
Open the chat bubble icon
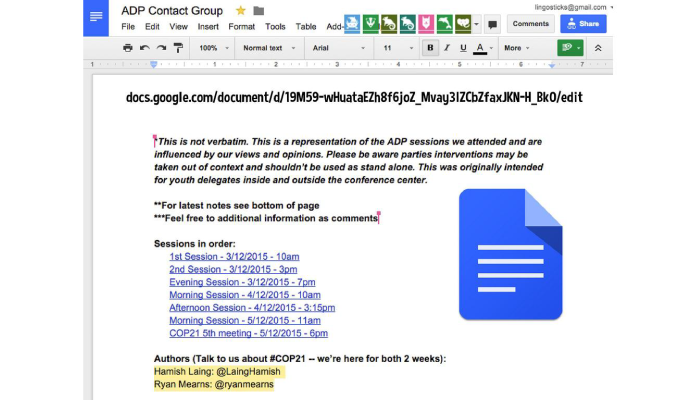pyautogui.click(x=492, y=24)
